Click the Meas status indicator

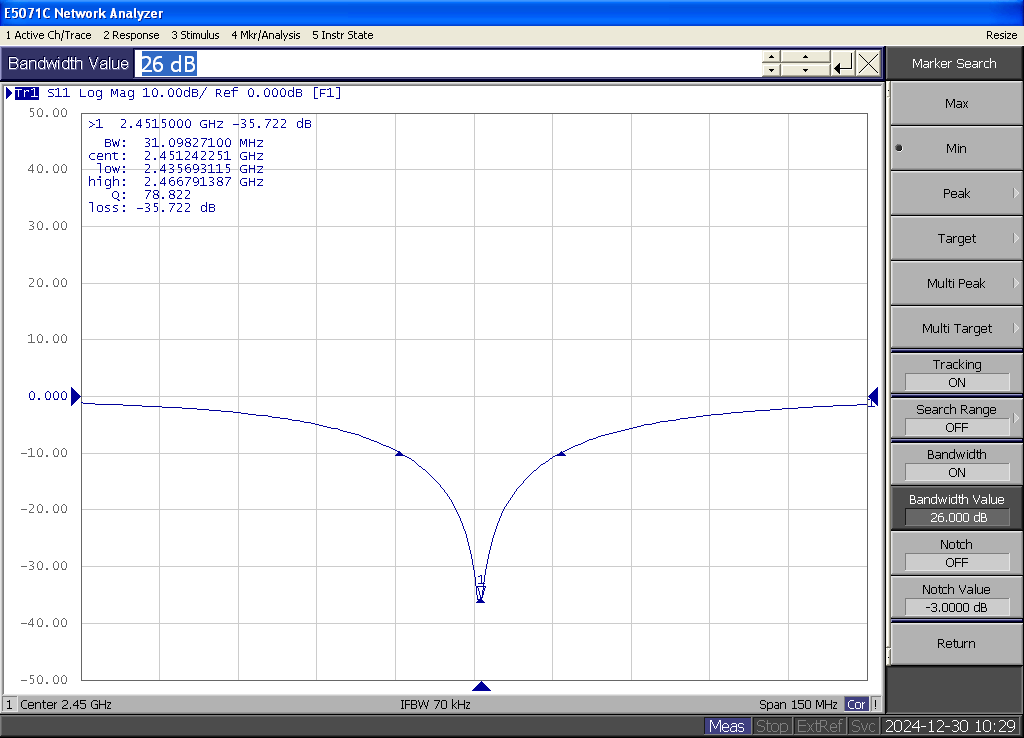coord(726,726)
